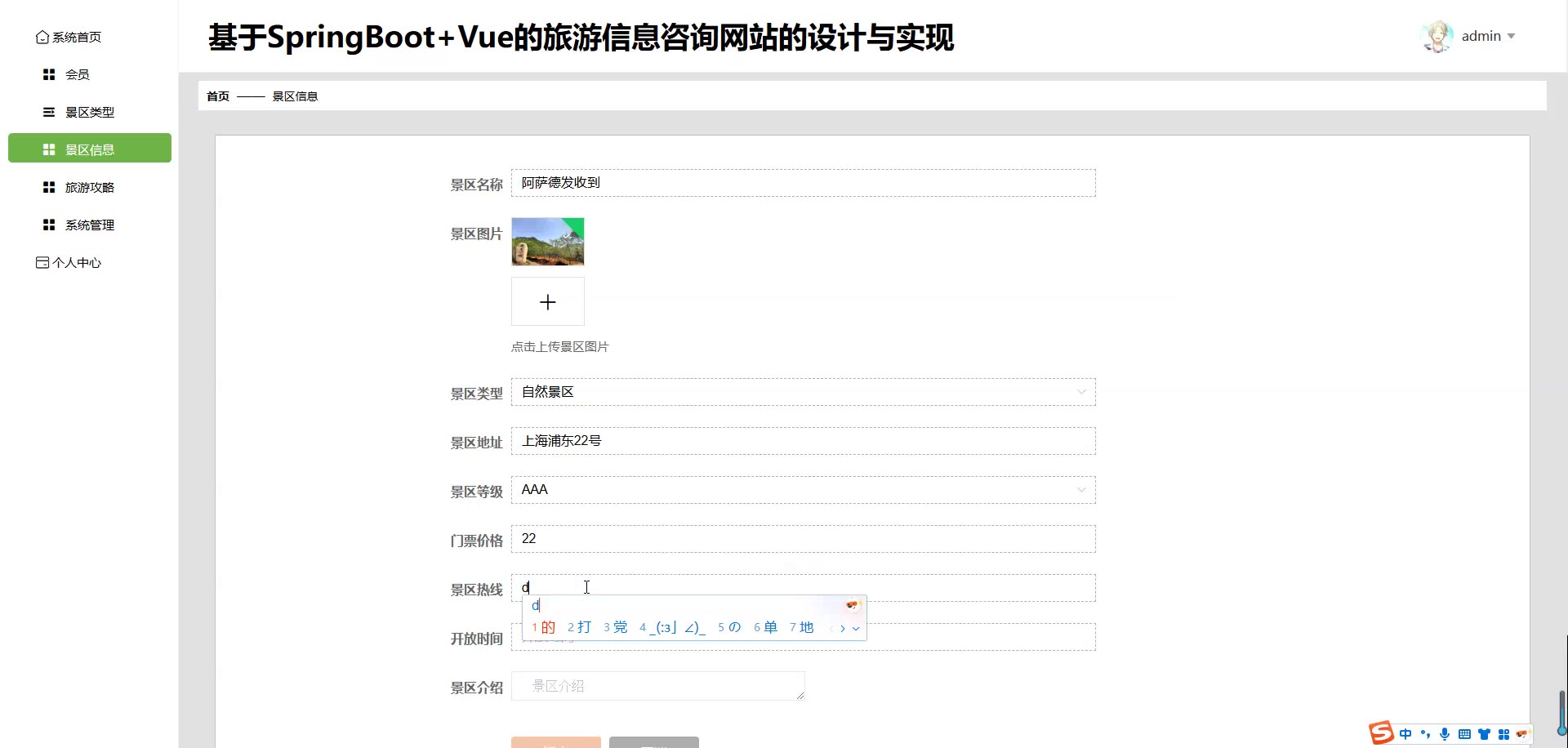Toggle the IME punctuation mode icon
Image resolution: width=1568 pixels, height=748 pixels.
tap(1425, 734)
